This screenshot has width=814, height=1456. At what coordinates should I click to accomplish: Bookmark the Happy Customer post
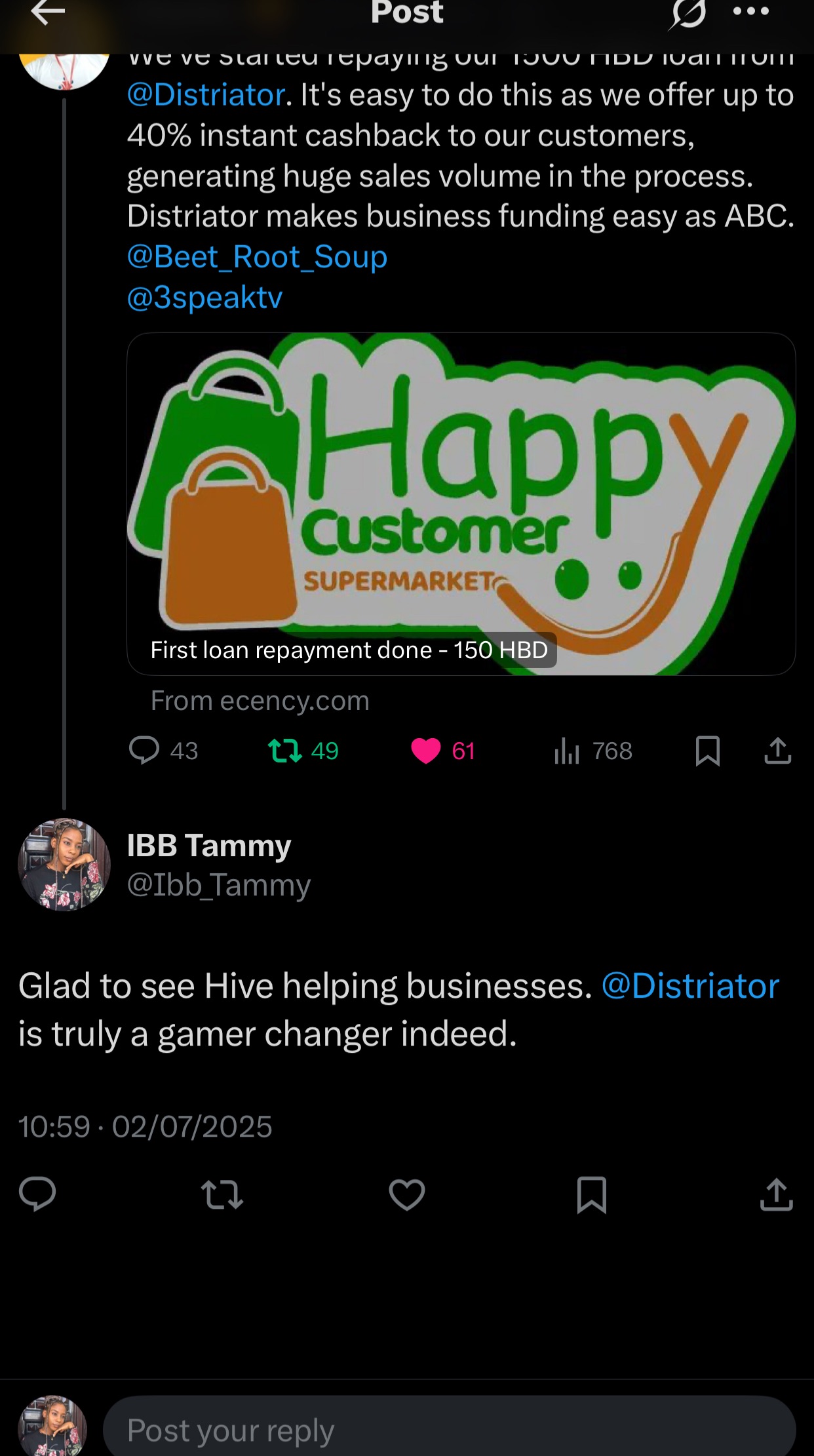click(707, 751)
